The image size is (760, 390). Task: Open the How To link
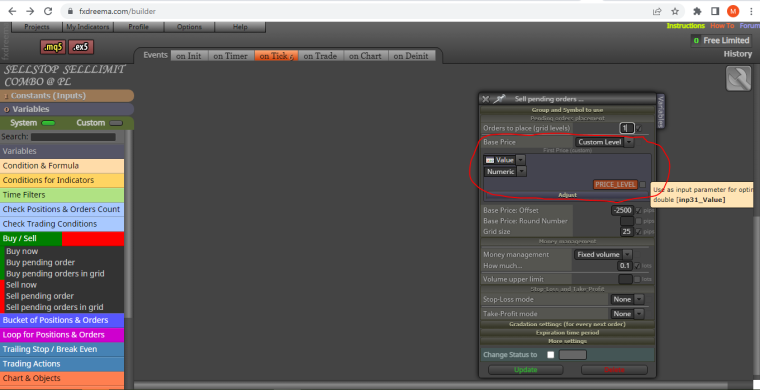722,26
